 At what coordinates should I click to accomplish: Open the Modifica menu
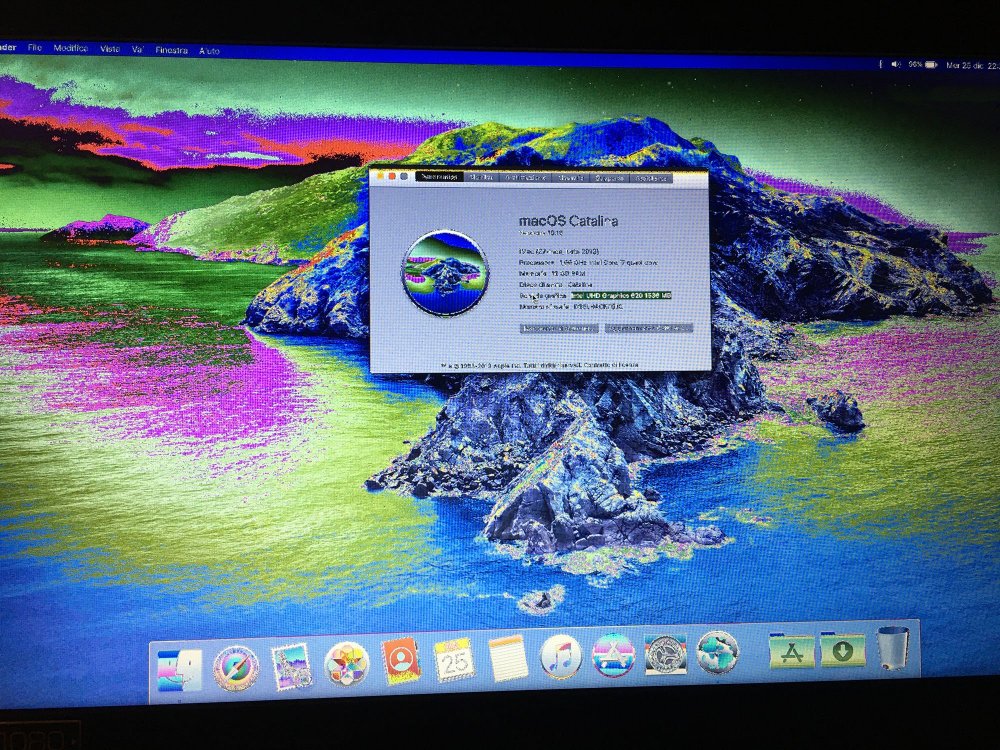(x=70, y=48)
